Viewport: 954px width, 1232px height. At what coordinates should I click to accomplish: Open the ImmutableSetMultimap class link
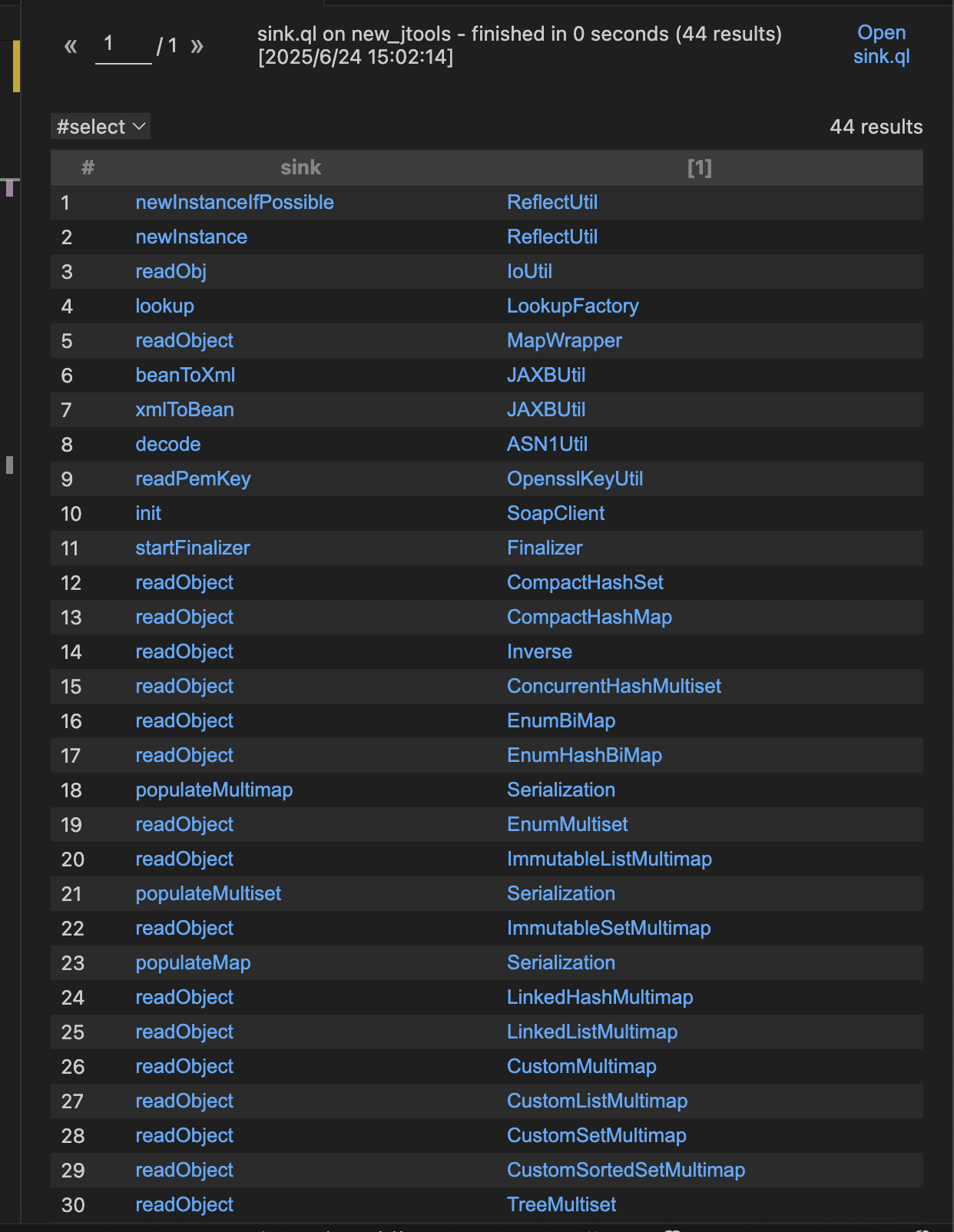[x=608, y=928]
